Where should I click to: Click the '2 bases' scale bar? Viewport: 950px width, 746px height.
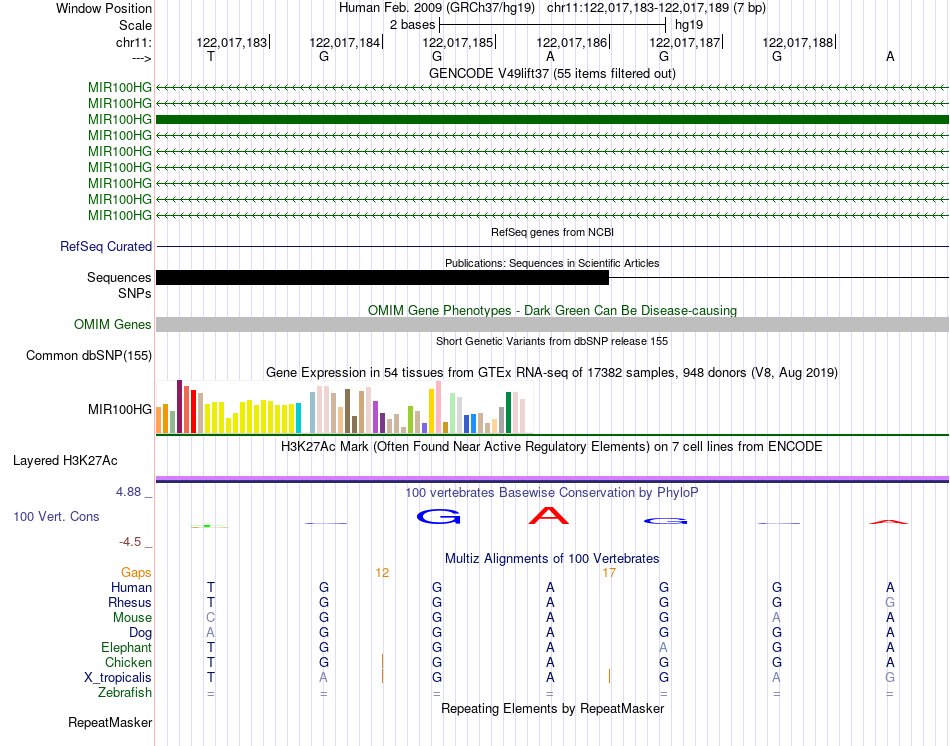[x=552, y=25]
